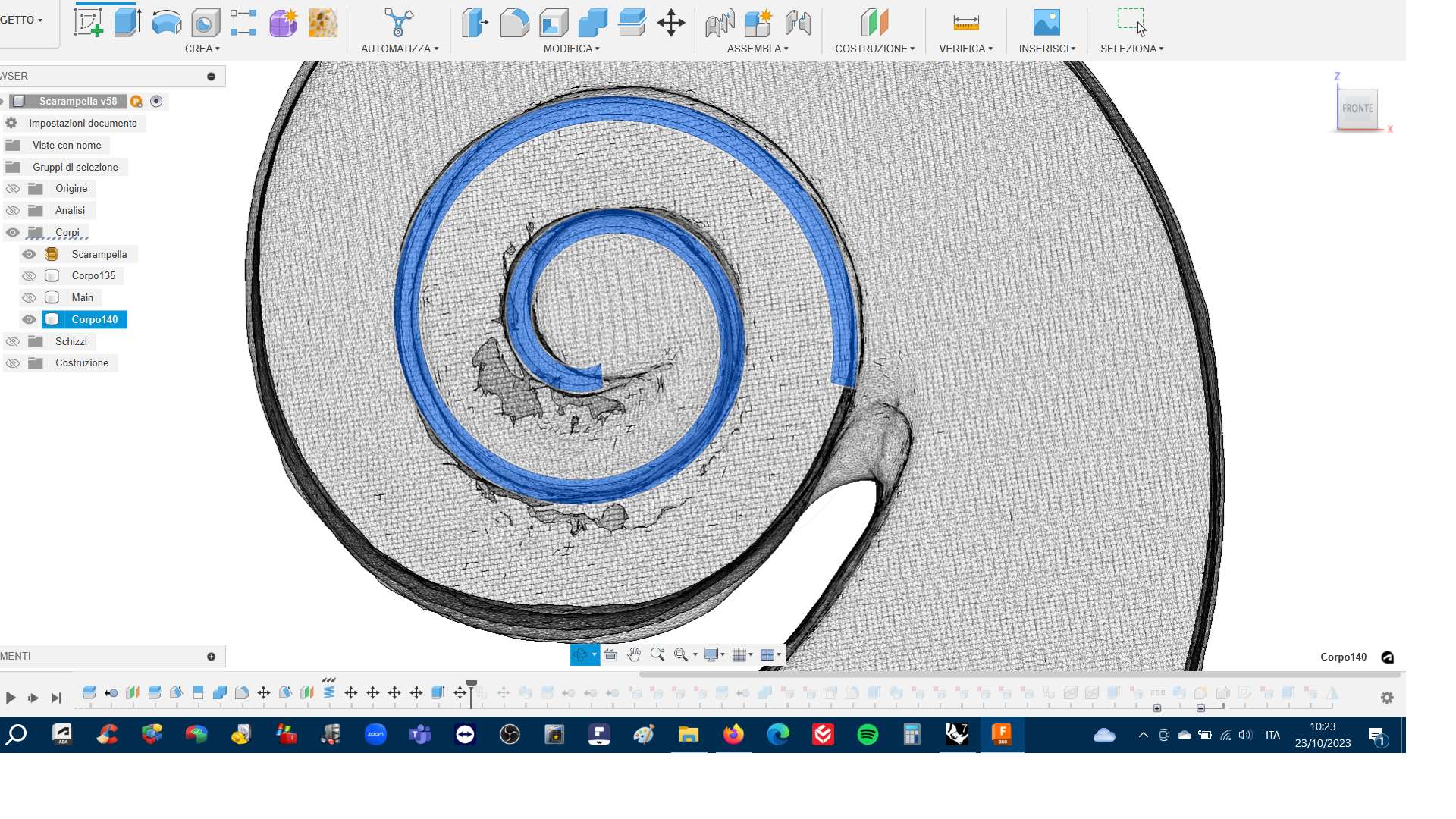Expand the comments panel

[212, 657]
